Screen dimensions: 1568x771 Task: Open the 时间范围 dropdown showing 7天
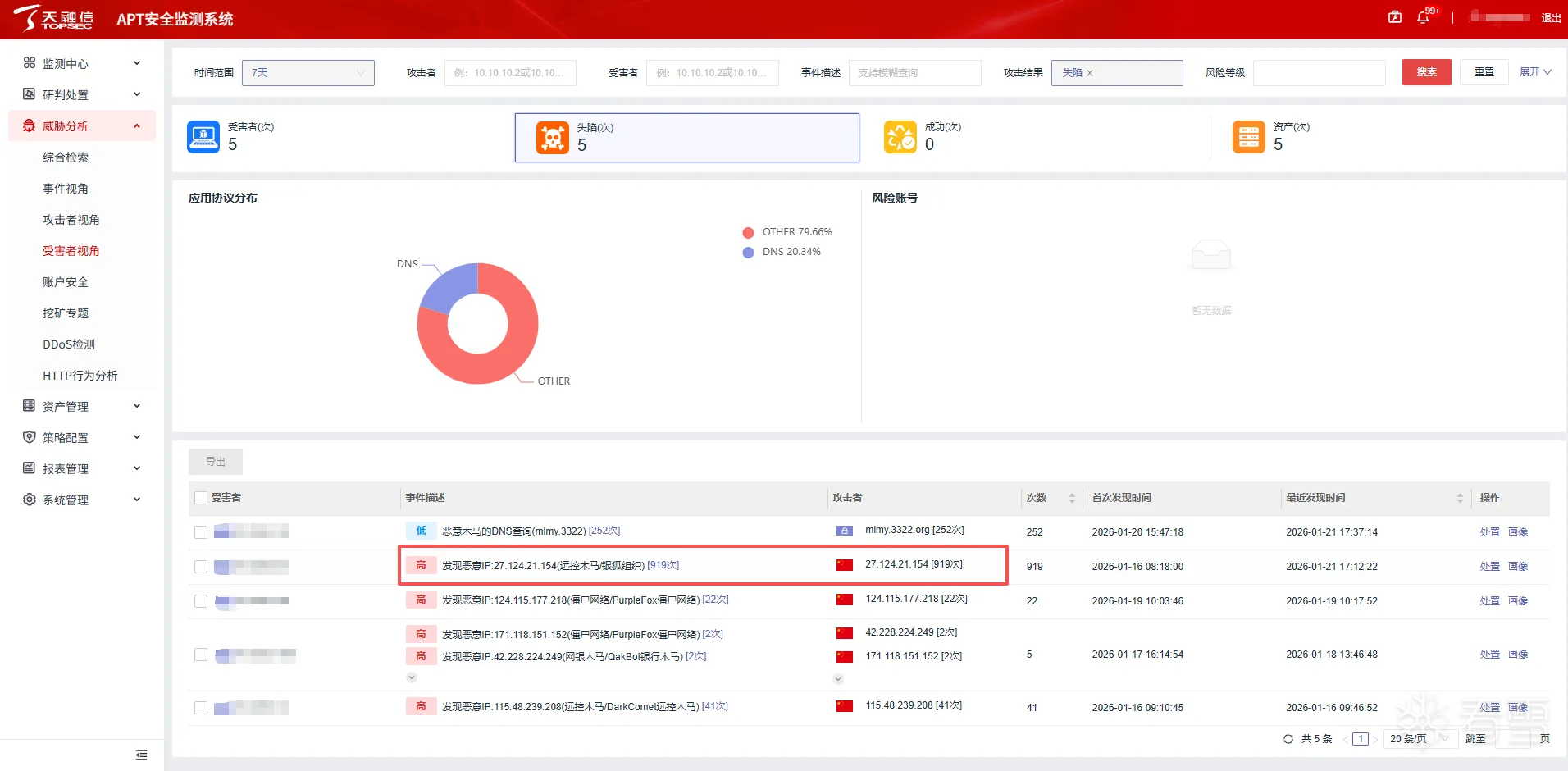308,73
